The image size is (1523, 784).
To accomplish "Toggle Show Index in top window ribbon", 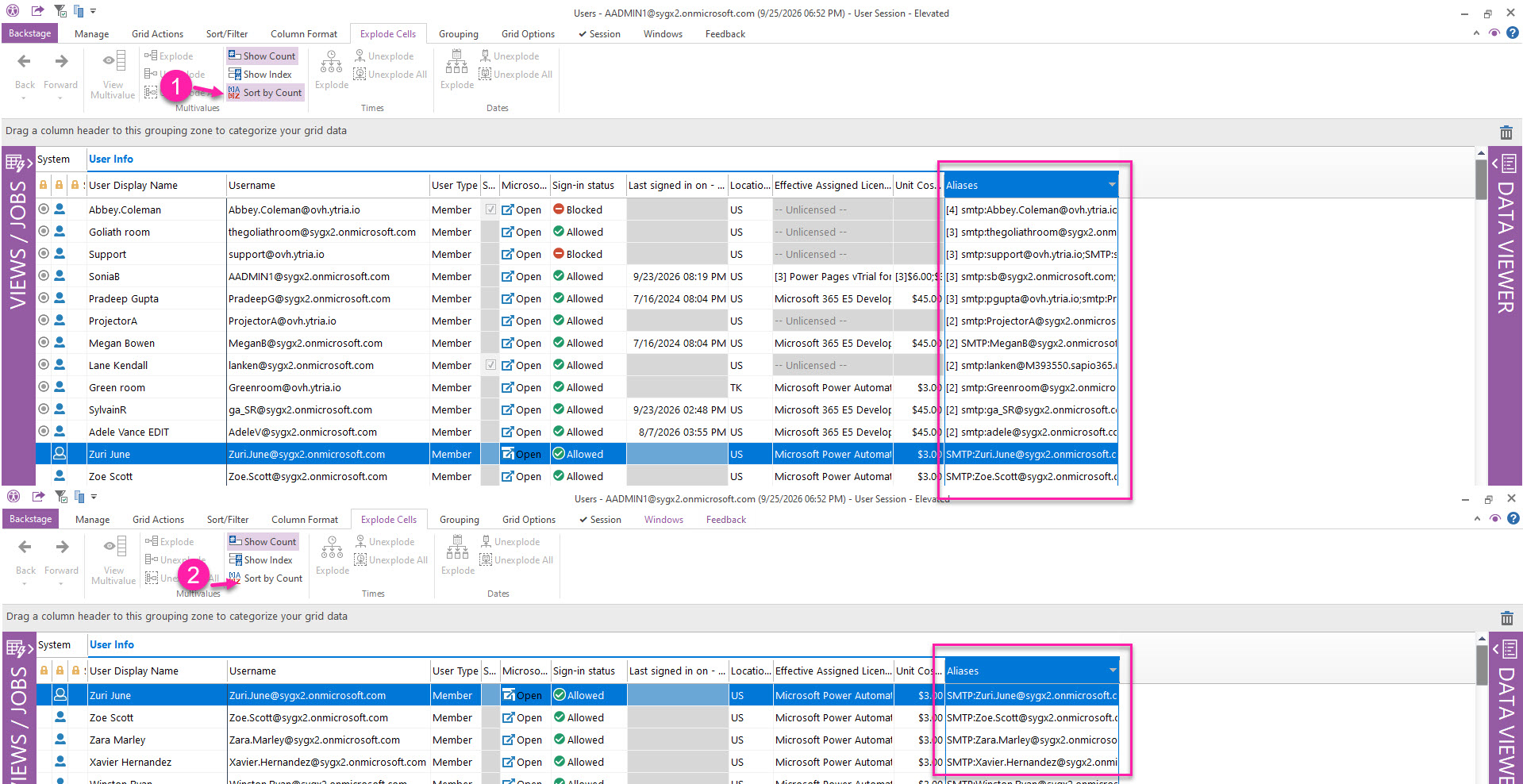I will click(x=260, y=75).
